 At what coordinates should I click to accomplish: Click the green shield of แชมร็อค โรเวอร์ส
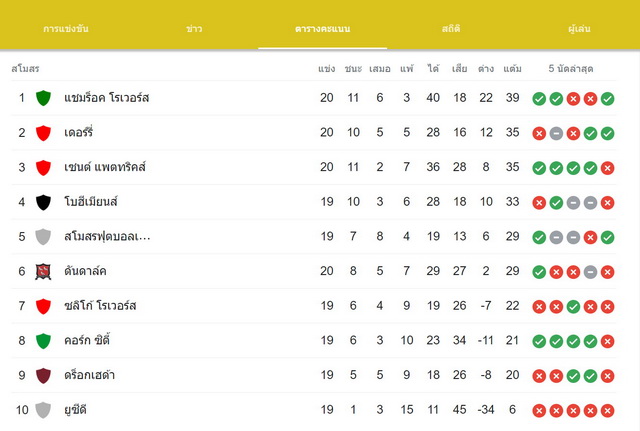pyautogui.click(x=43, y=98)
